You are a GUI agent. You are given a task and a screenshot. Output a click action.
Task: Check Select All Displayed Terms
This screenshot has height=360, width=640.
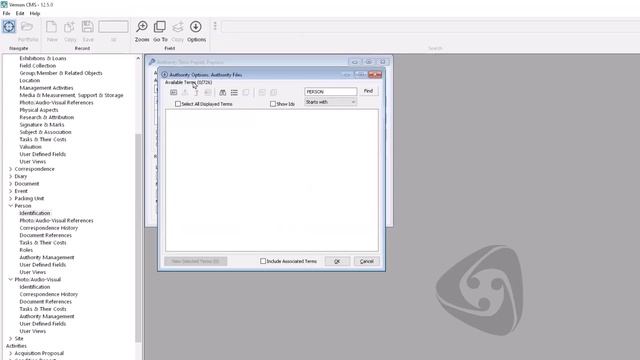point(178,104)
